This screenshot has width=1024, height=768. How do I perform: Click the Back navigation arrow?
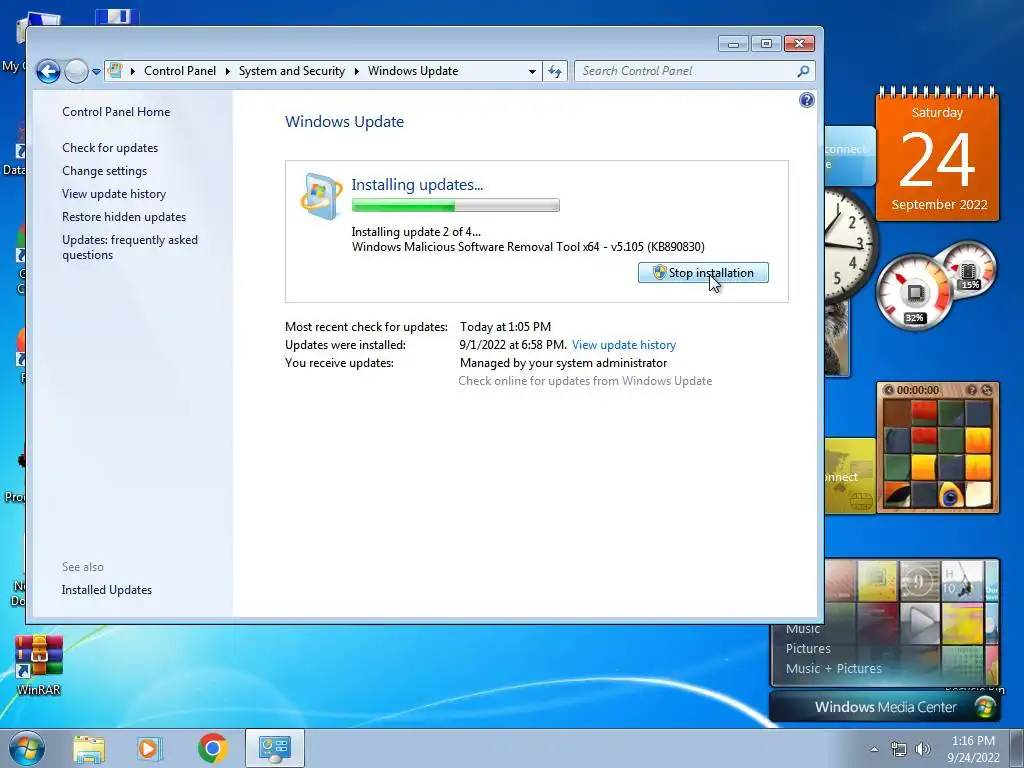point(48,71)
